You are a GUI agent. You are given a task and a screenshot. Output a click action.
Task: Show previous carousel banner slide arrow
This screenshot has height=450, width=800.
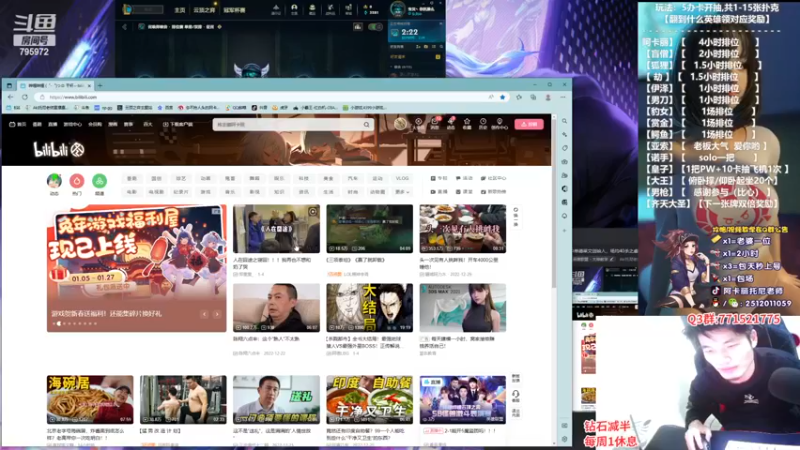(x=205, y=314)
